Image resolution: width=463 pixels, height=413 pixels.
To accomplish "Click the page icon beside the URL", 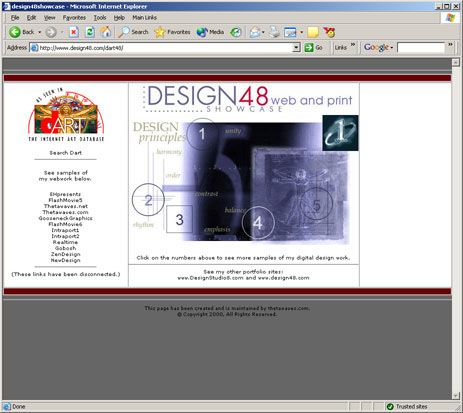I will tap(34, 48).
